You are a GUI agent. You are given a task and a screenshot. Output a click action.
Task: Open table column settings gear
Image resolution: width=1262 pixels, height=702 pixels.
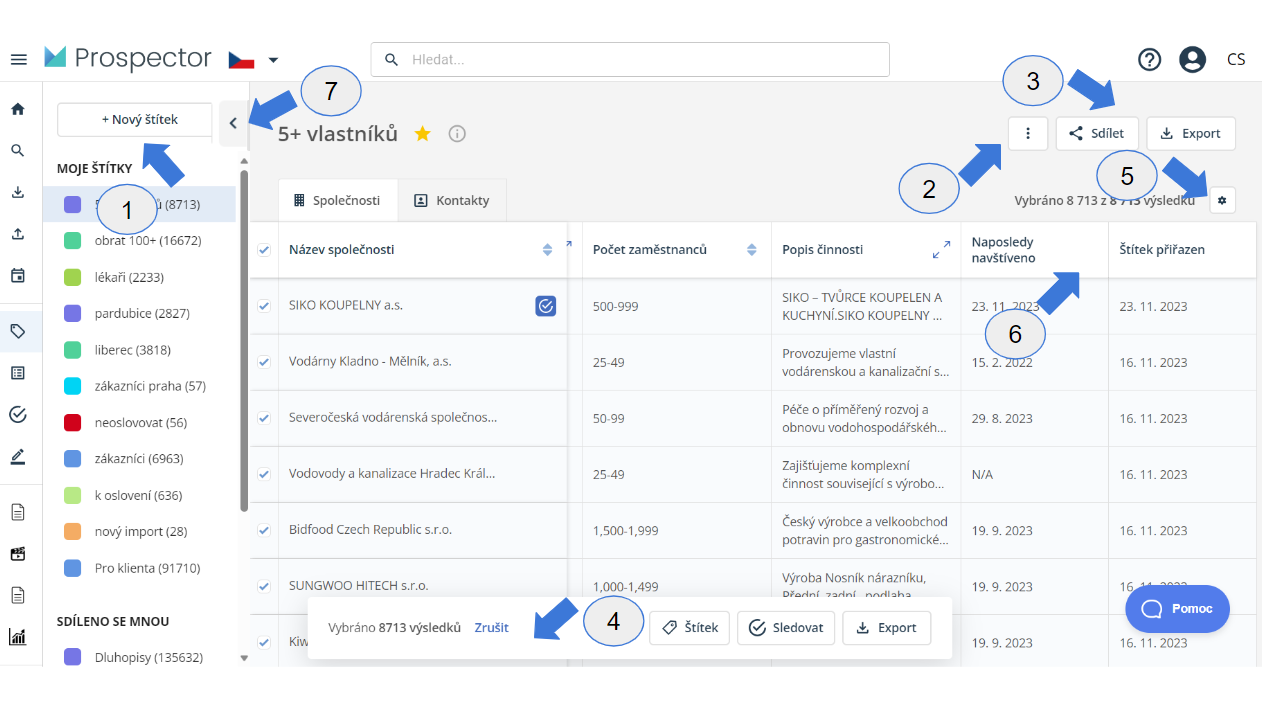point(1221,201)
